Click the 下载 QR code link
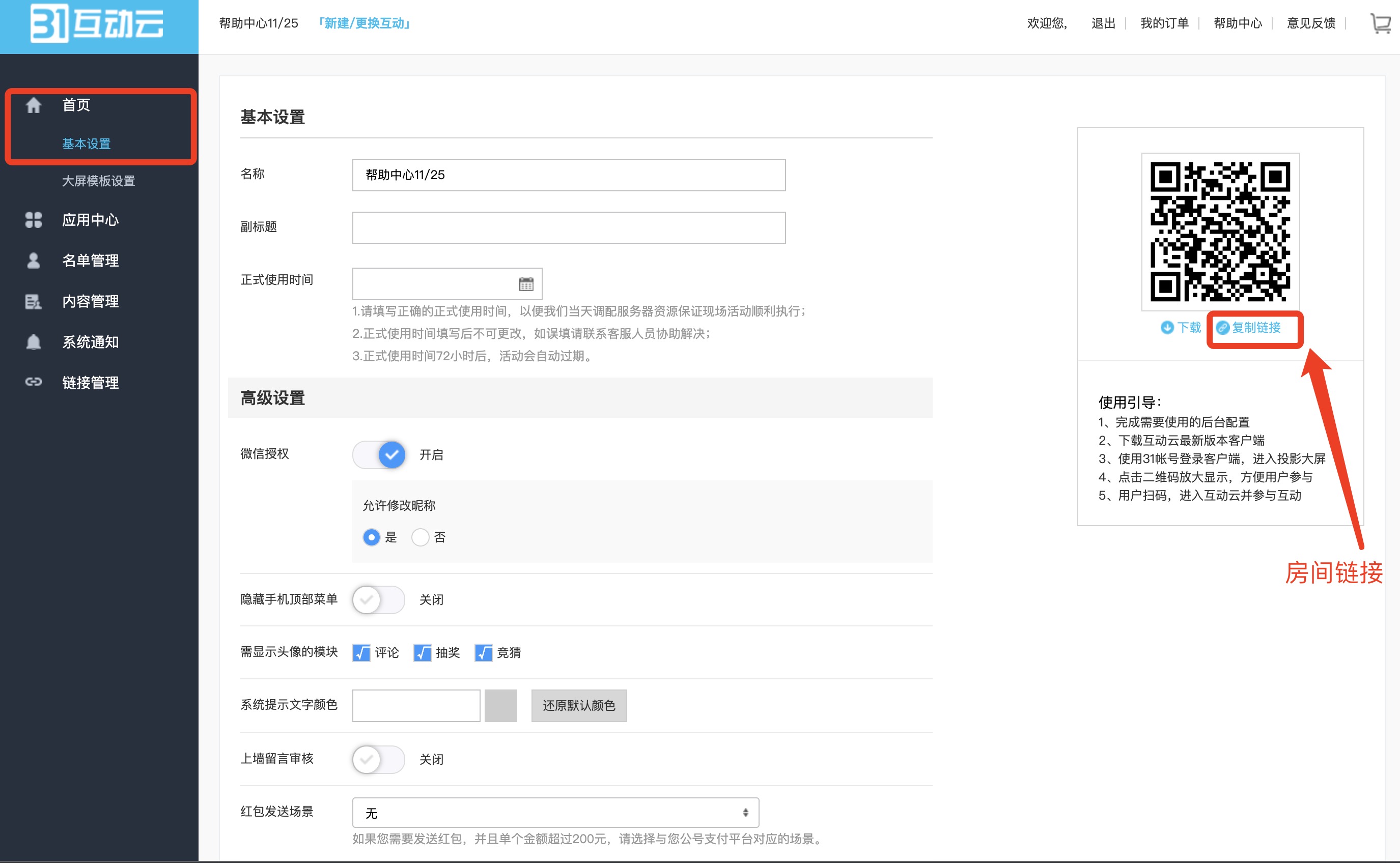Screen dimensions: 1400x863 coord(1189,328)
